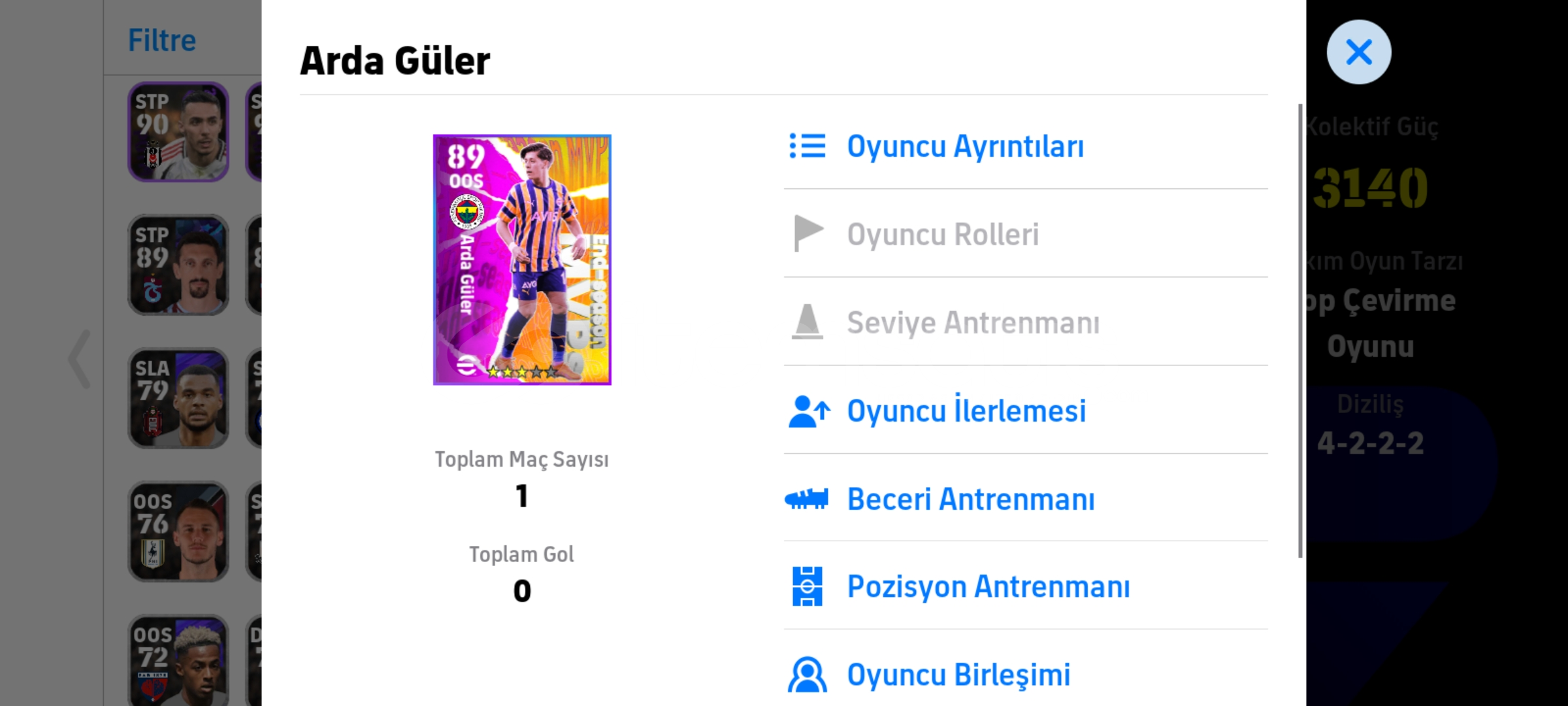The image size is (1568, 706).
Task: Click the Arda Güler MVP card image
Action: [x=522, y=260]
